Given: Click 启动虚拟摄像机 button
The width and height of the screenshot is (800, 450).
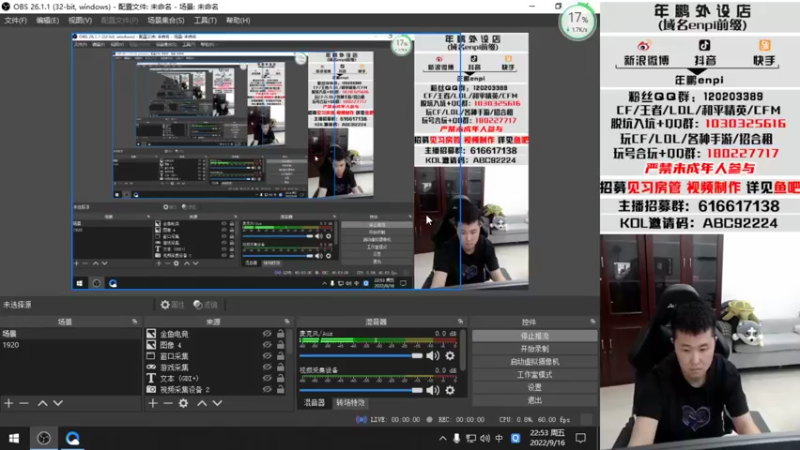Looking at the screenshot, I should [x=534, y=362].
